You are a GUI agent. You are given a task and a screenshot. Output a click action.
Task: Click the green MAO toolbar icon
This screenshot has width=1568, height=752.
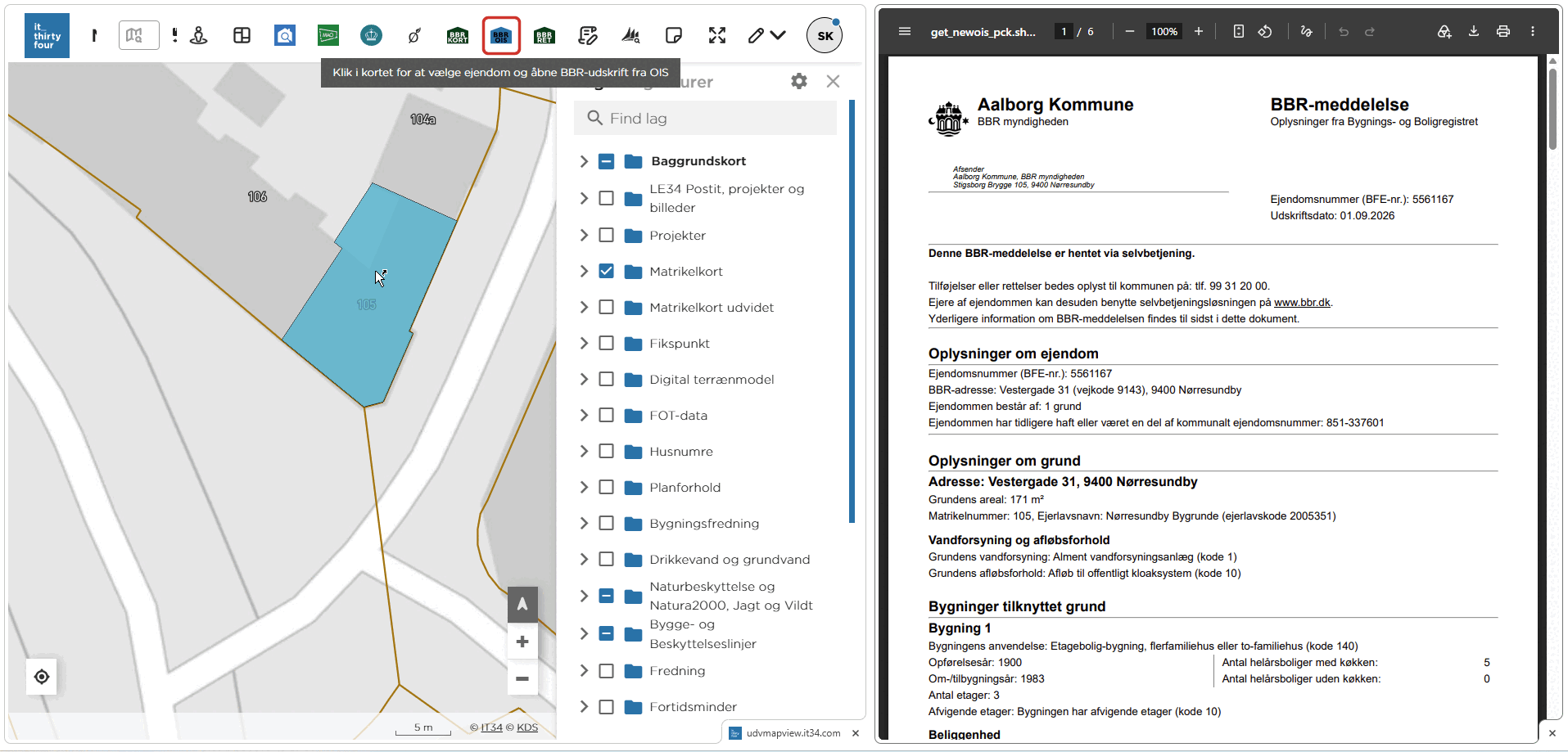tap(328, 35)
